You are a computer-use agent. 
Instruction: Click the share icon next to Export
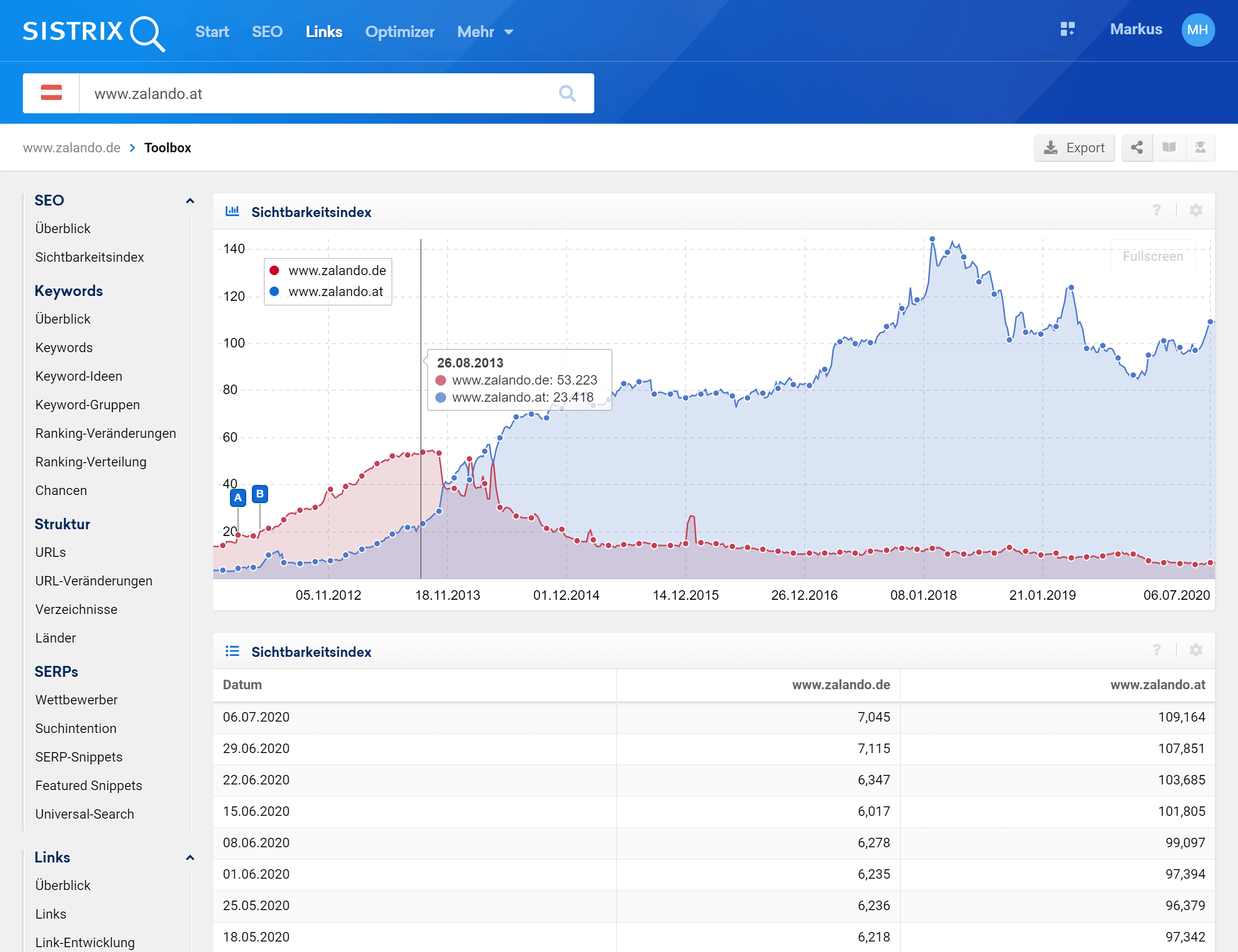(x=1137, y=148)
